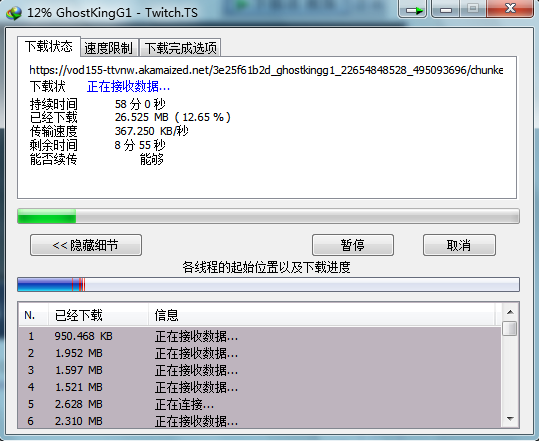
Task: Switch to the 速度限制 tab
Action: (109, 48)
